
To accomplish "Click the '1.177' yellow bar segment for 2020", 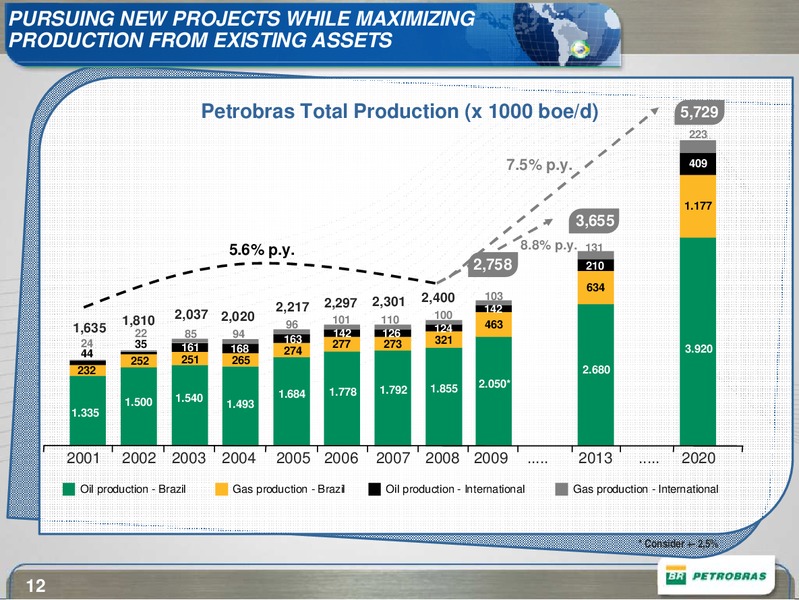I will click(698, 206).
